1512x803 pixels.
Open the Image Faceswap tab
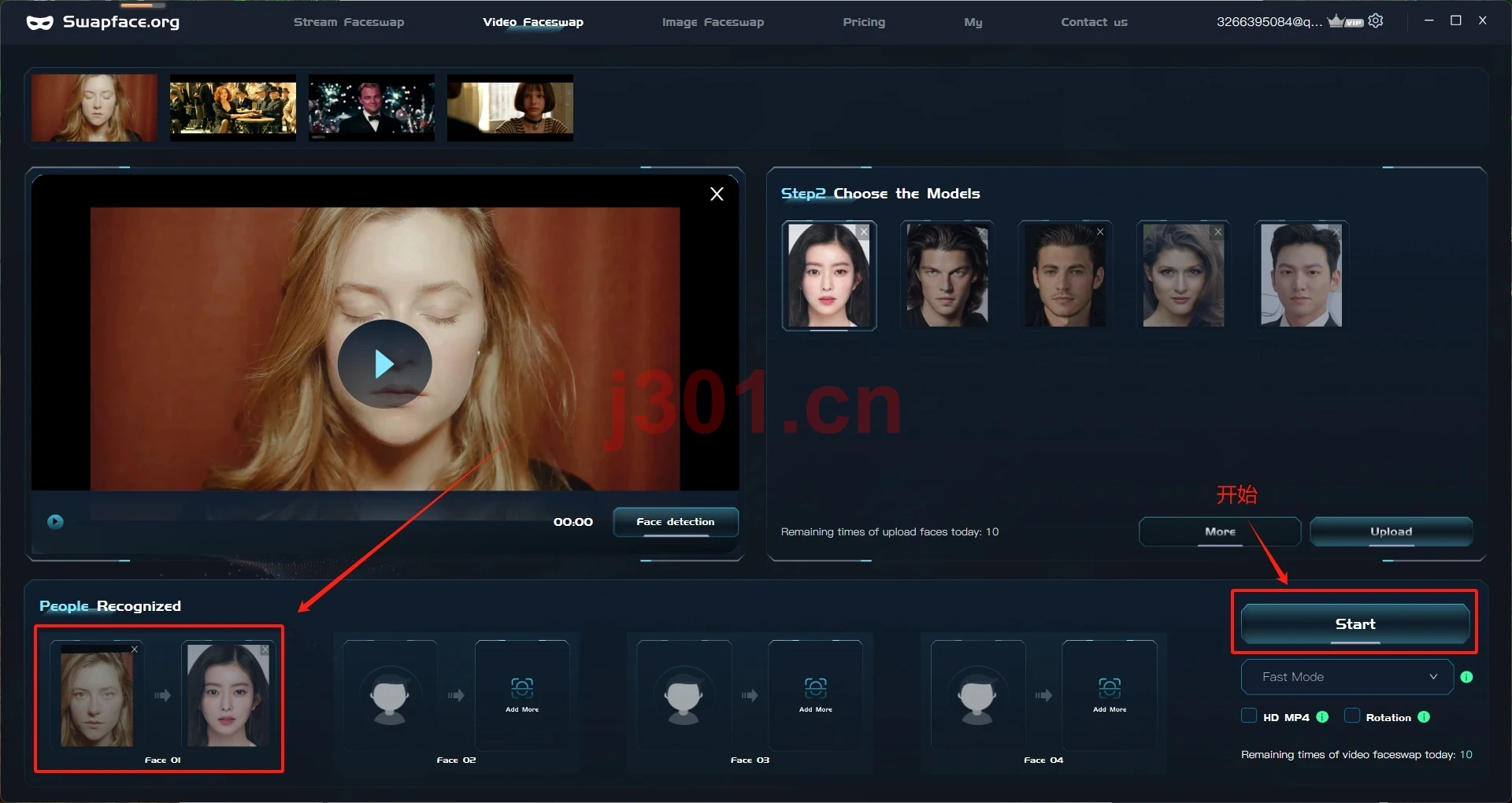pos(713,22)
